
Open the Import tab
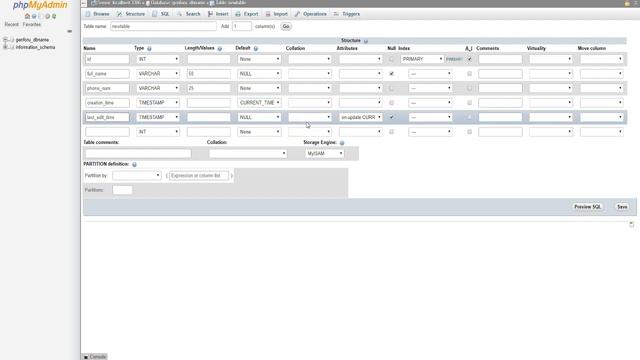pos(277,14)
